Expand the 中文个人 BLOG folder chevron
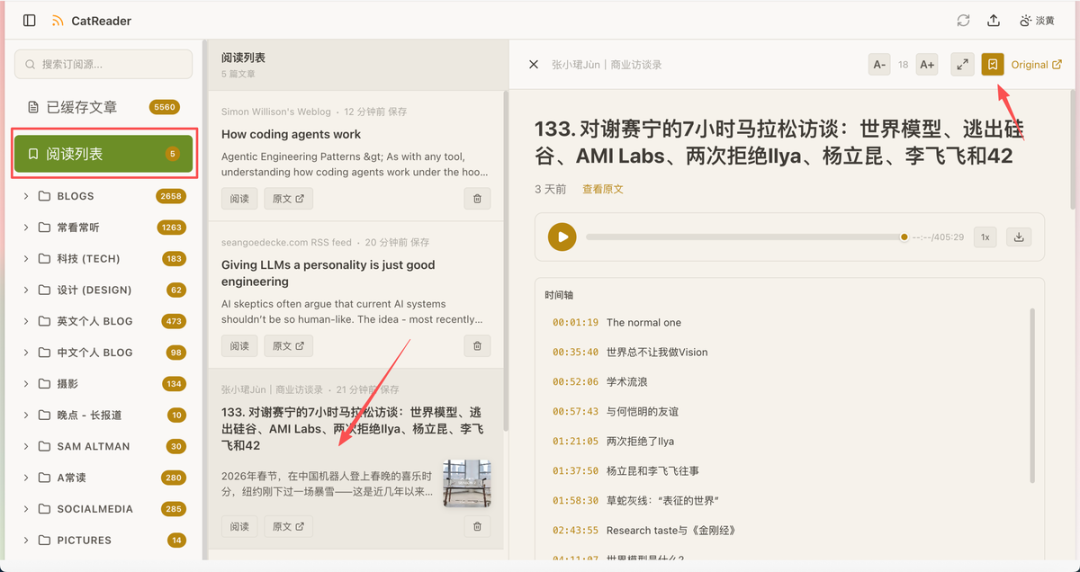Screen dimensions: 1080x572 (26, 352)
